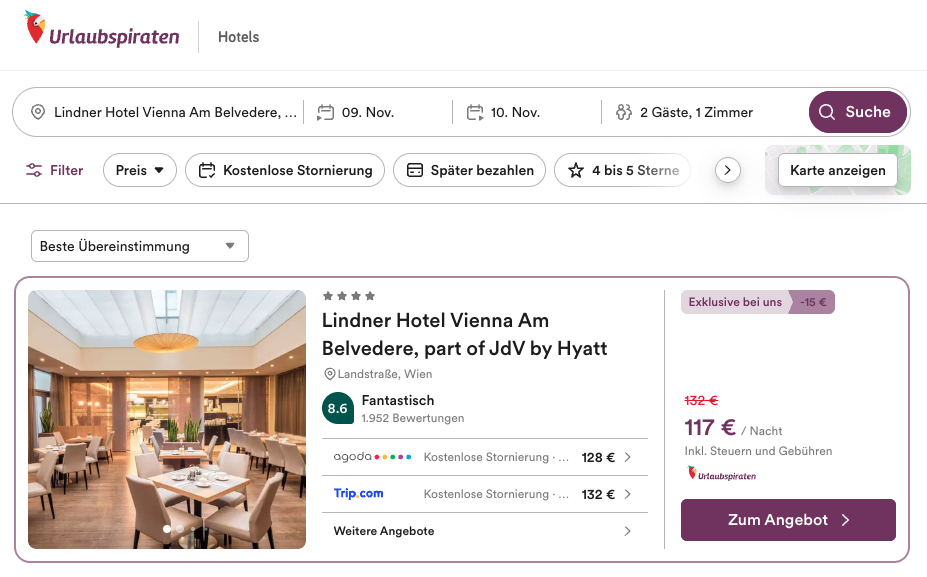Open Beste Übereinstimmung sort dropdown
This screenshot has height=577, width=927.
coord(139,246)
